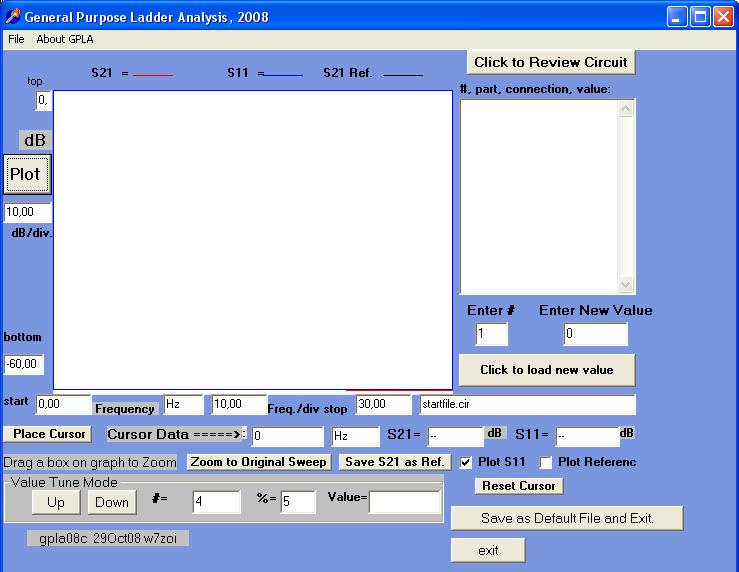739x572 pixels.
Task: Close the GPLA window
Action: tap(723, 17)
